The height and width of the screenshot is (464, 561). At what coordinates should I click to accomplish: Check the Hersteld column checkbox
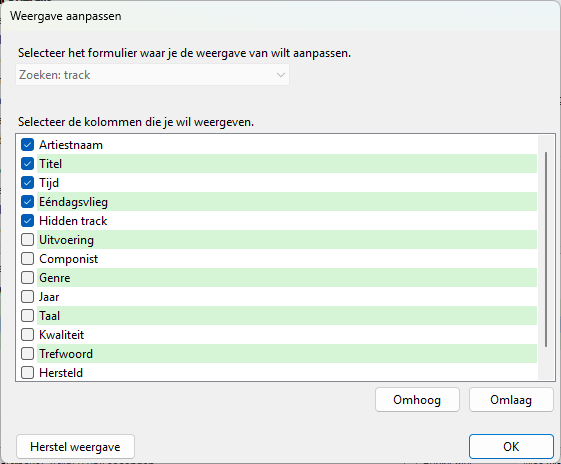pos(28,372)
